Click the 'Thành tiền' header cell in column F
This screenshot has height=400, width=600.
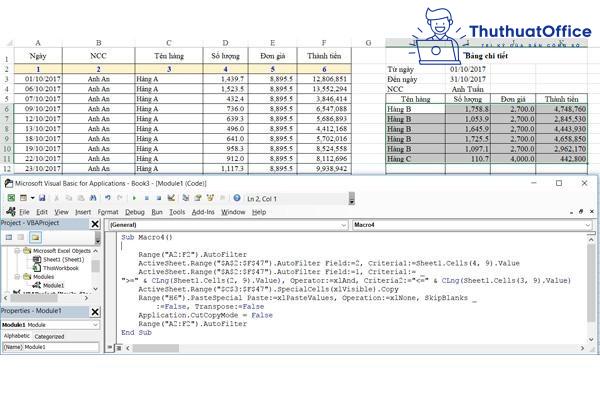pos(324,56)
